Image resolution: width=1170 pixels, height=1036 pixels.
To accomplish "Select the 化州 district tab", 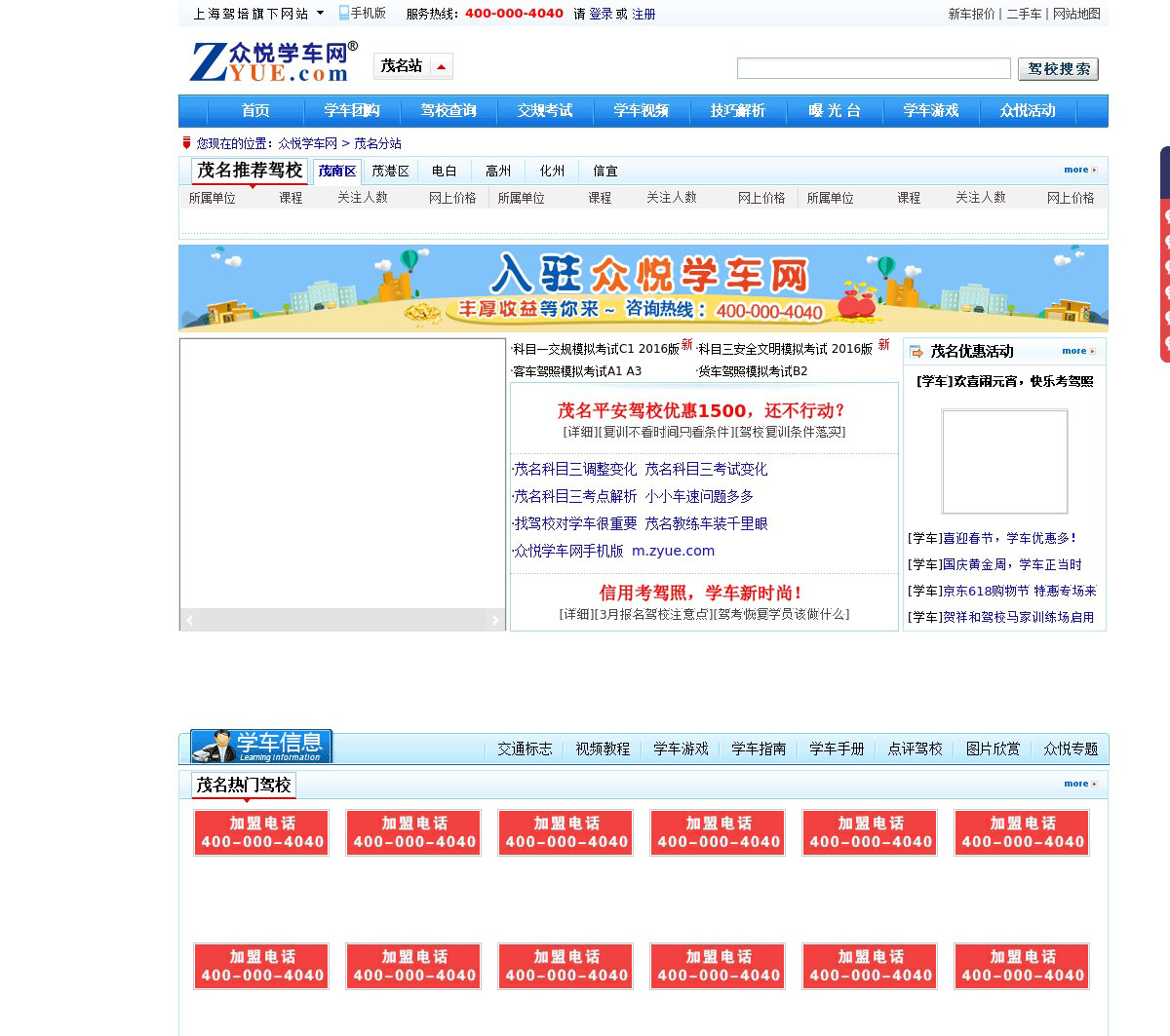I will (x=552, y=171).
